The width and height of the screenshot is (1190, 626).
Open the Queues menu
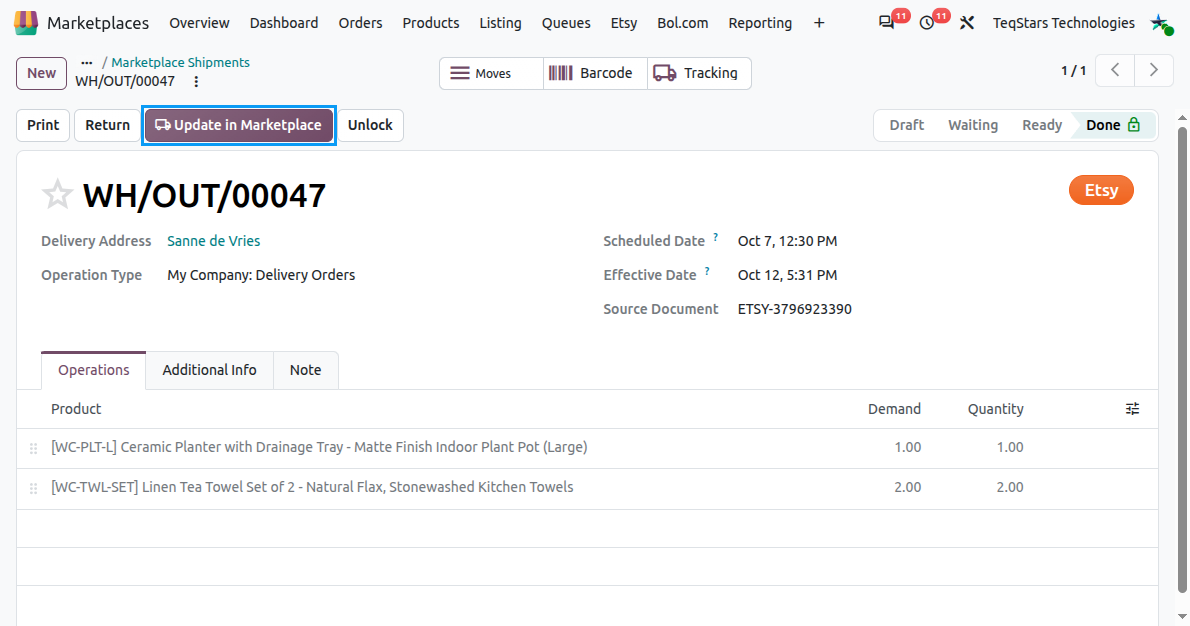point(566,23)
